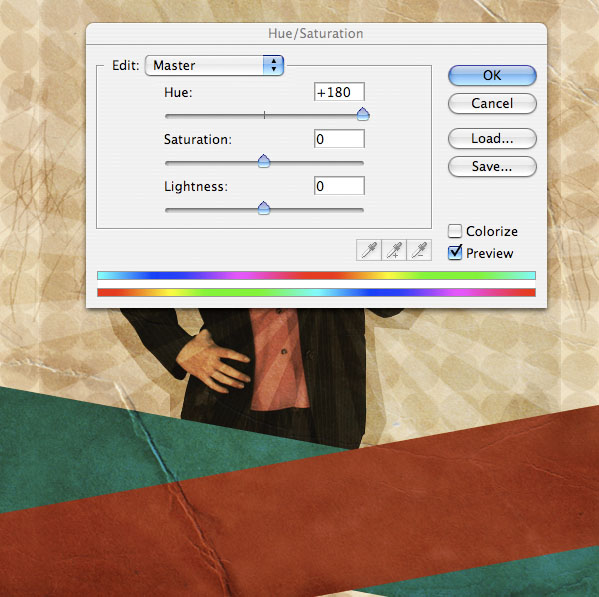599x597 pixels.
Task: Select the plain eyedropper tool
Action: coord(369,250)
